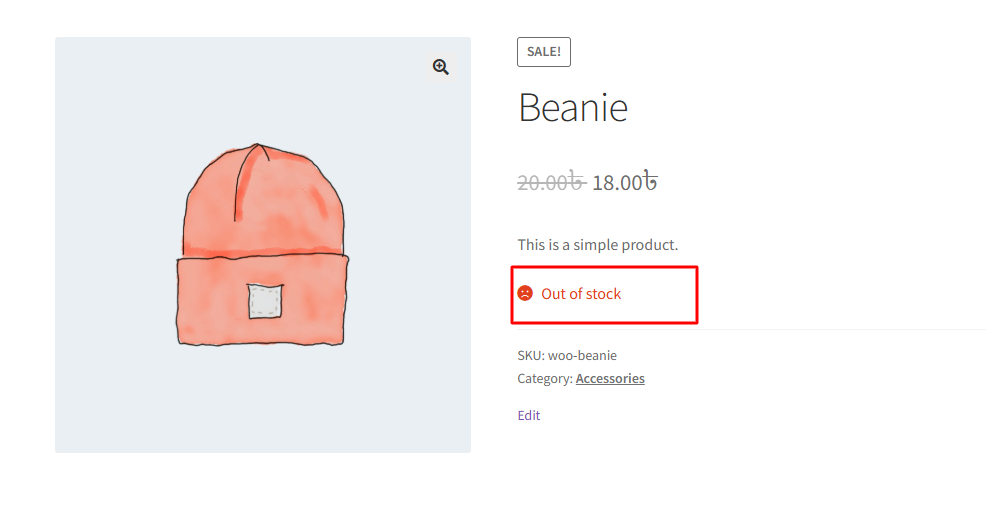Image resolution: width=986 pixels, height=524 pixels.
Task: Select the woo-beanie SKU value
Action: pos(582,355)
